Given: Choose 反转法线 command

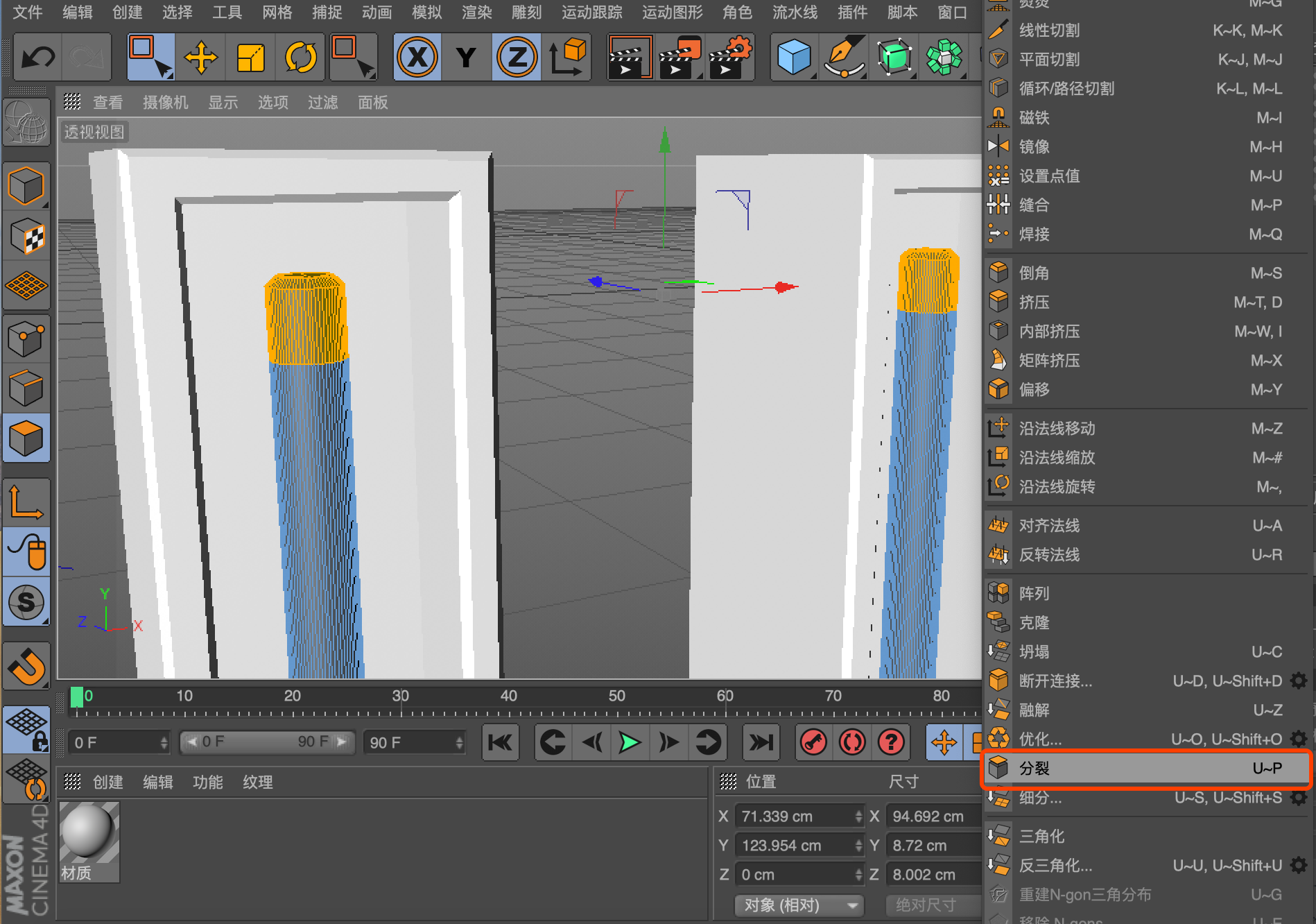Looking at the screenshot, I should tap(1147, 555).
